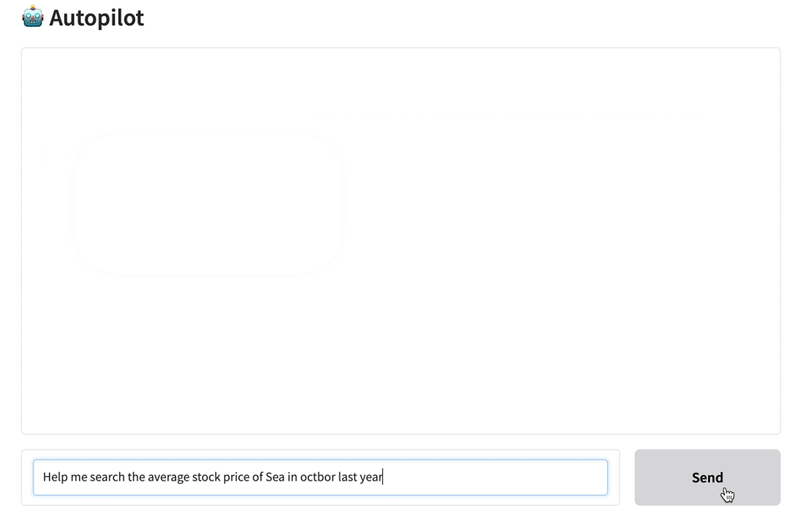
Task: Click the Autopilot heading text
Action: [96, 18]
